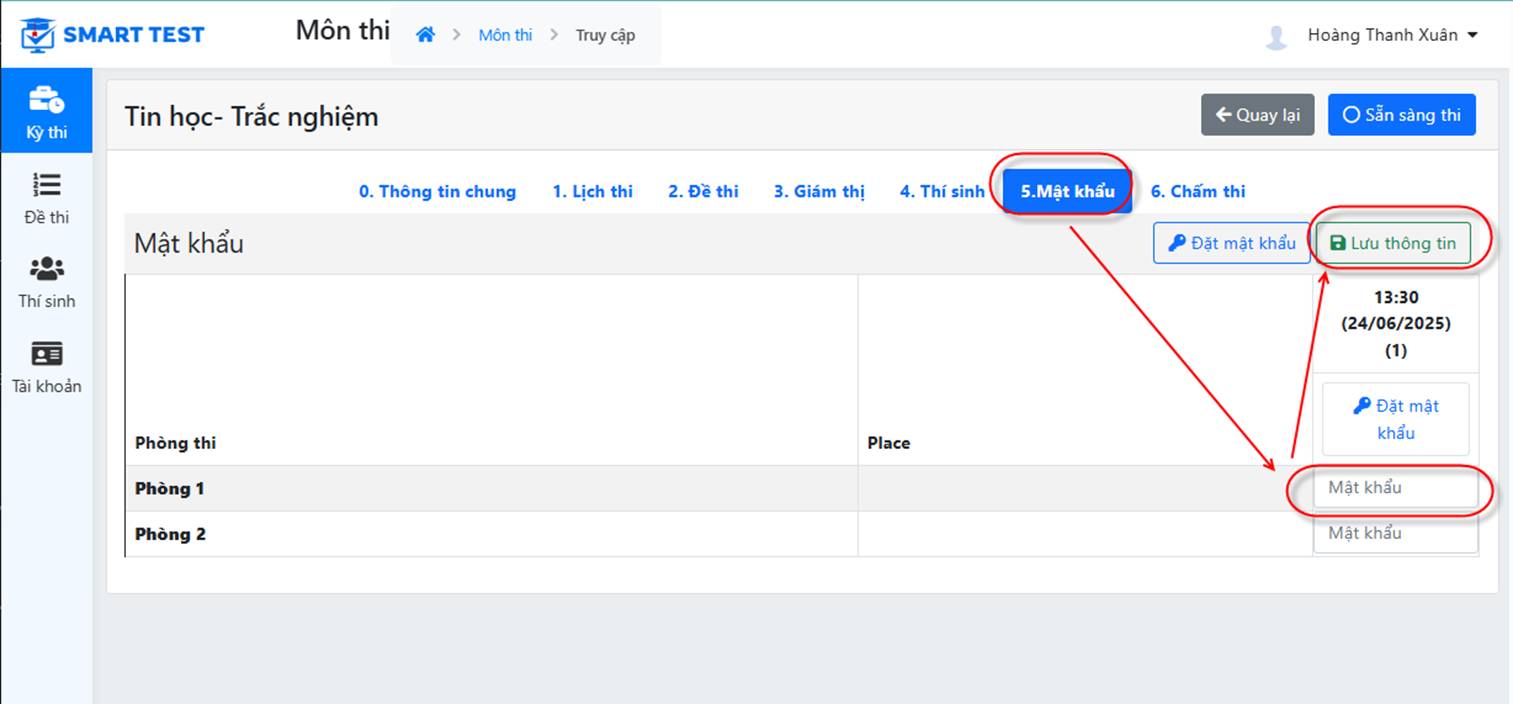Expand Hoàng Thanh Xuân user dropdown
The width and height of the screenshot is (1513, 704).
(1393, 35)
